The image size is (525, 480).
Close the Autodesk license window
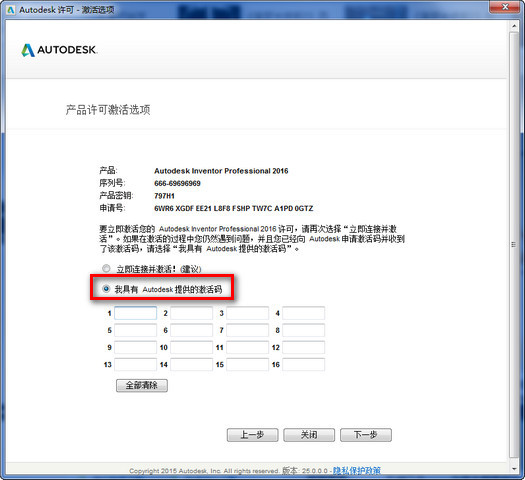505,7
